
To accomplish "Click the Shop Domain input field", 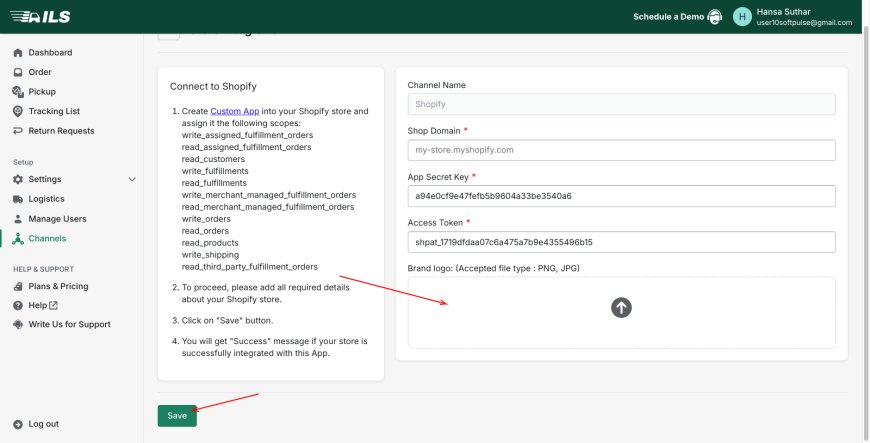I will [x=621, y=150].
